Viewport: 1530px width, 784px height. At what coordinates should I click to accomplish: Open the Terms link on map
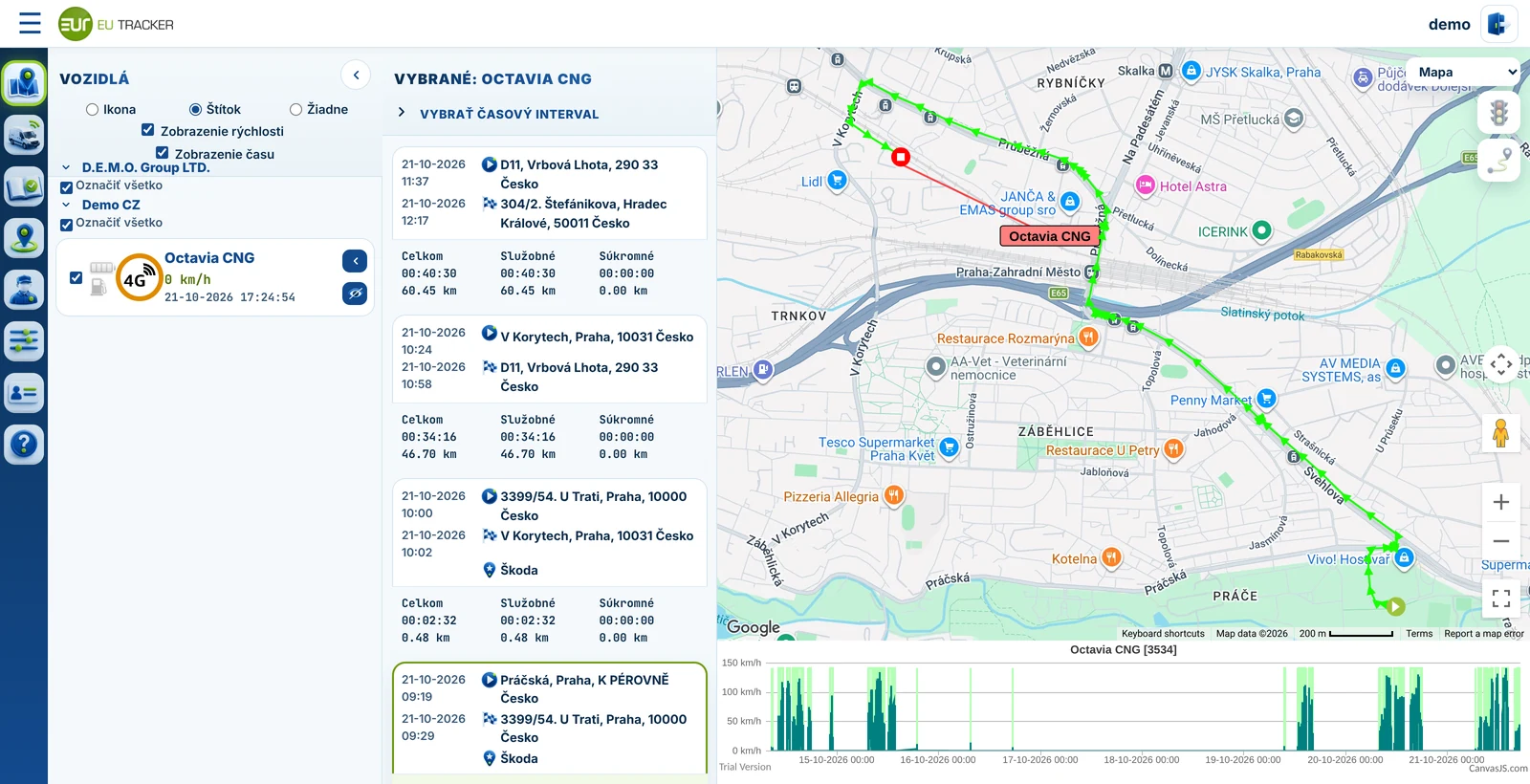coord(1419,634)
